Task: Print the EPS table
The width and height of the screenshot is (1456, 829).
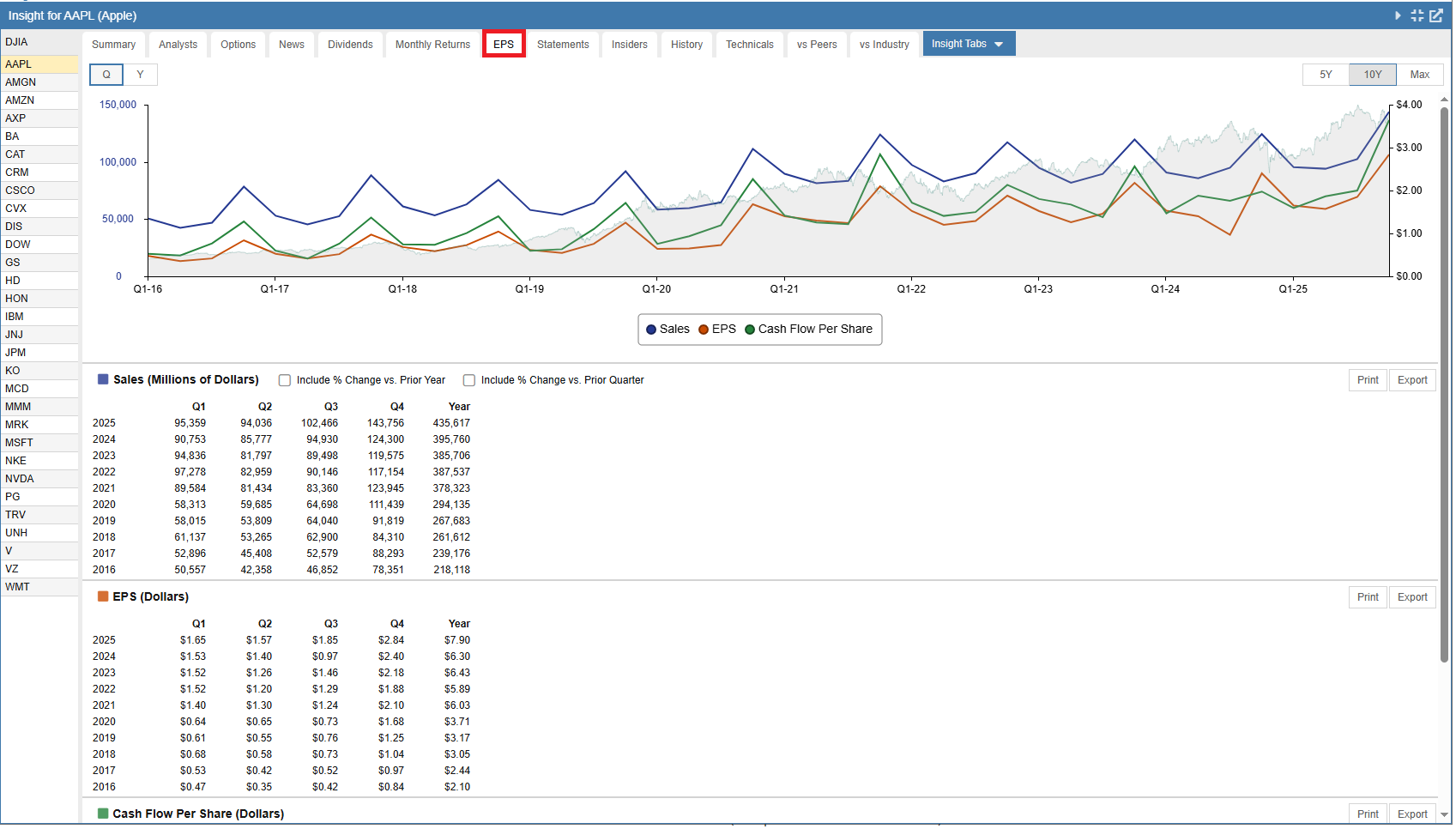Action: [1368, 597]
